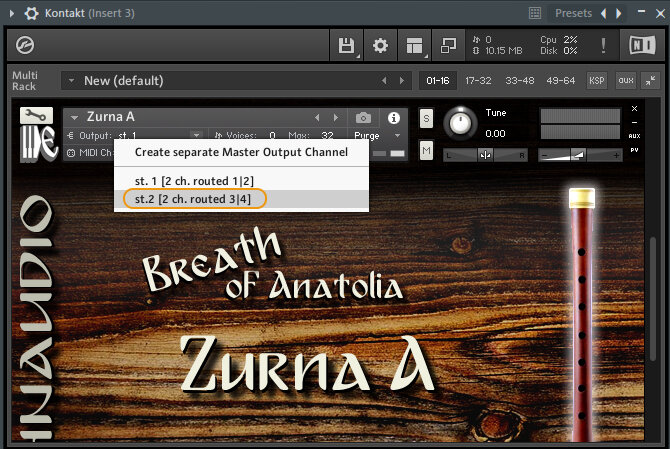Viewport: 670px width, 449px height.
Task: Remove the Zurna A instrument with X
Action: [634, 109]
